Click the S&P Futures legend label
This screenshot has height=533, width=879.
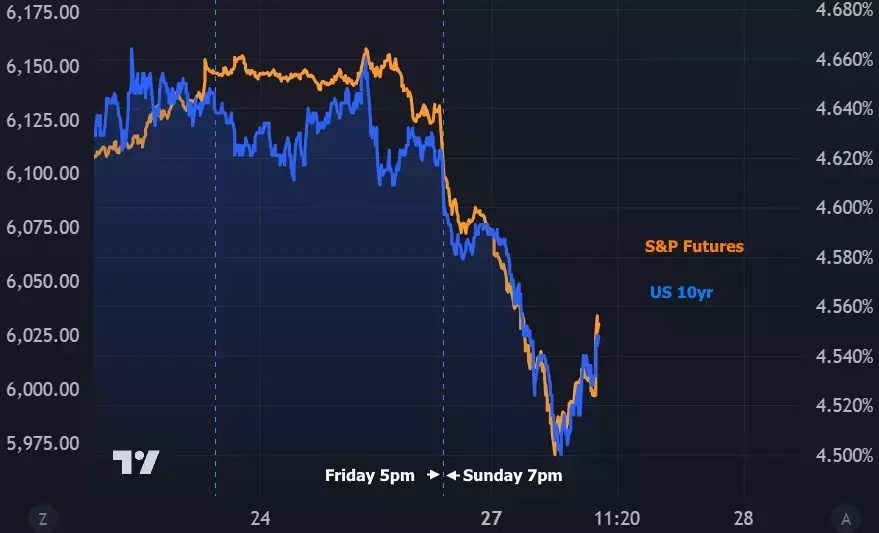tap(694, 246)
